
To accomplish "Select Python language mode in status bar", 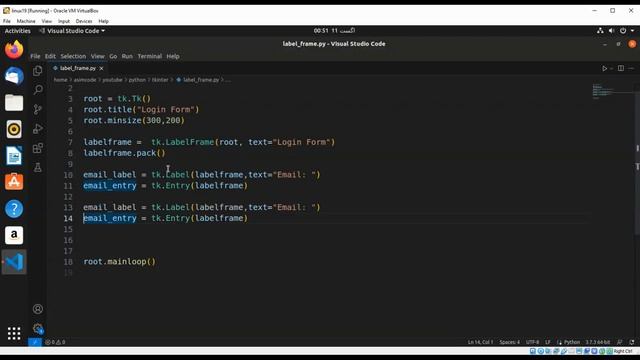I will (x=571, y=342).
